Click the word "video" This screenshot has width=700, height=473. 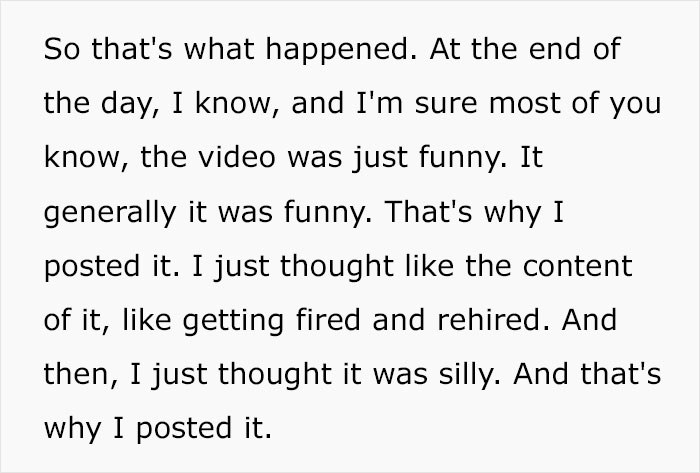[237, 158]
